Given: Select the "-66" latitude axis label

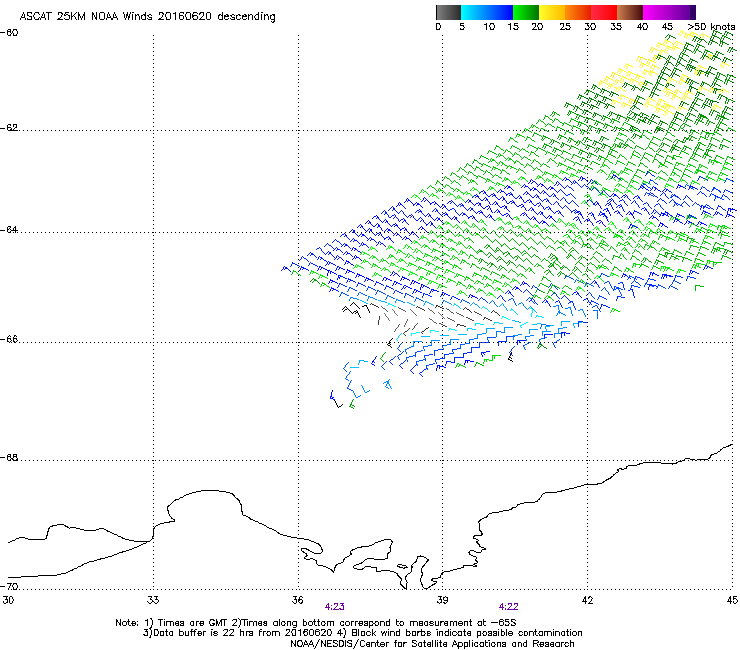Looking at the screenshot, I should (x=9, y=339).
